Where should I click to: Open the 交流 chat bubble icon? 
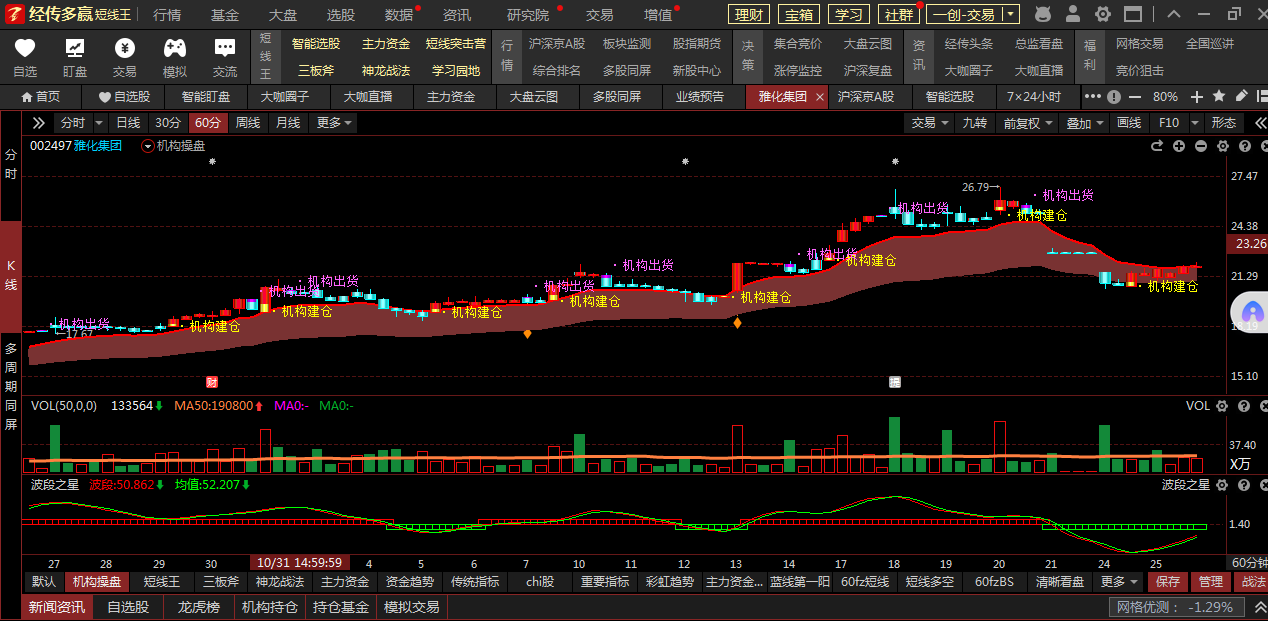pos(225,48)
